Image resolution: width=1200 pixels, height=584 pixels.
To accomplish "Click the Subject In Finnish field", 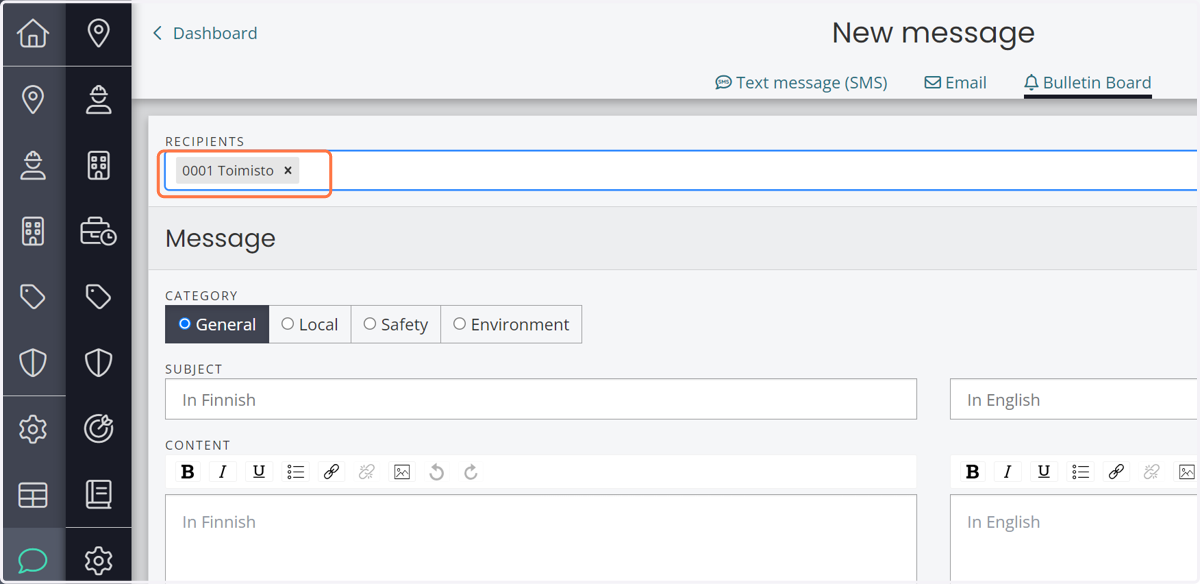I will click(x=541, y=399).
